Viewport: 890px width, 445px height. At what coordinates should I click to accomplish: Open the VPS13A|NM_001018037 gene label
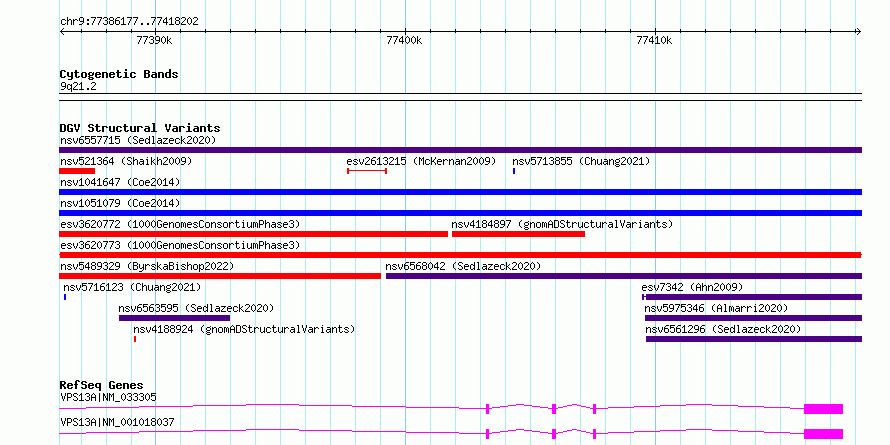pos(117,422)
